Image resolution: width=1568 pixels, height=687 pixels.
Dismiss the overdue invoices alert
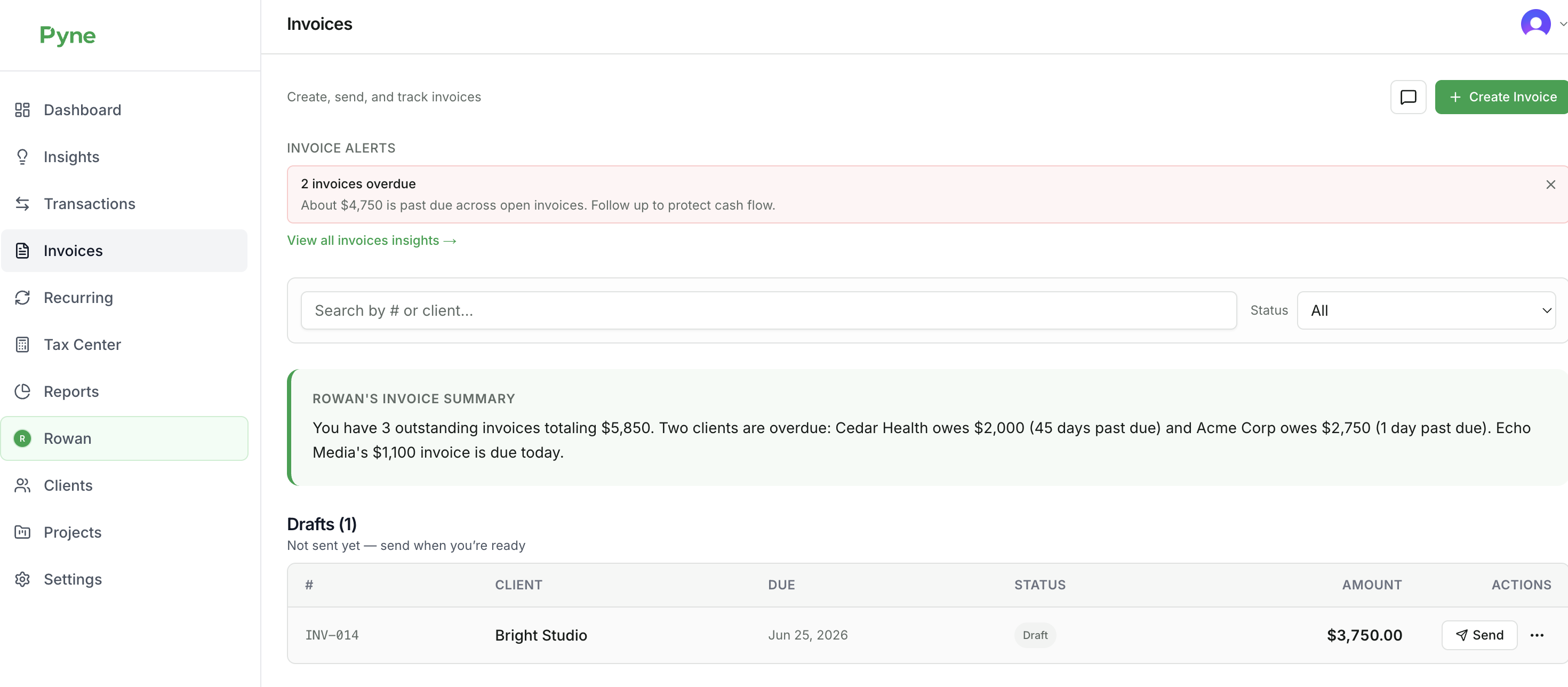click(1550, 185)
